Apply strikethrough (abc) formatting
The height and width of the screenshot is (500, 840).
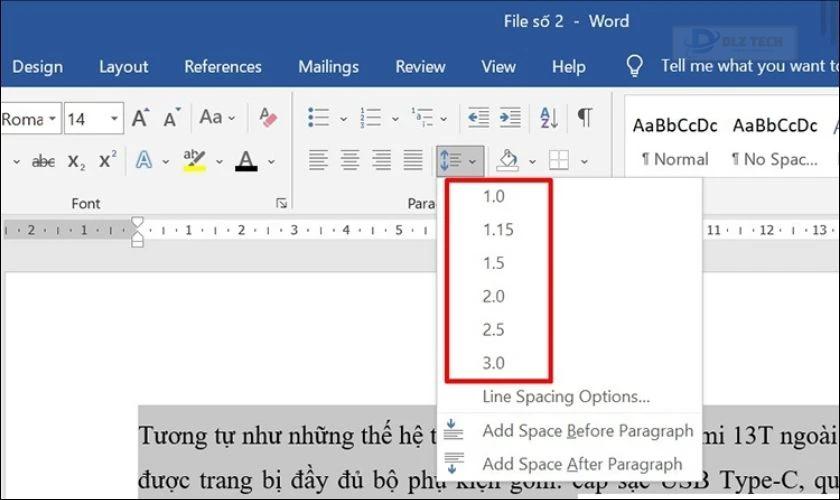coord(43,161)
